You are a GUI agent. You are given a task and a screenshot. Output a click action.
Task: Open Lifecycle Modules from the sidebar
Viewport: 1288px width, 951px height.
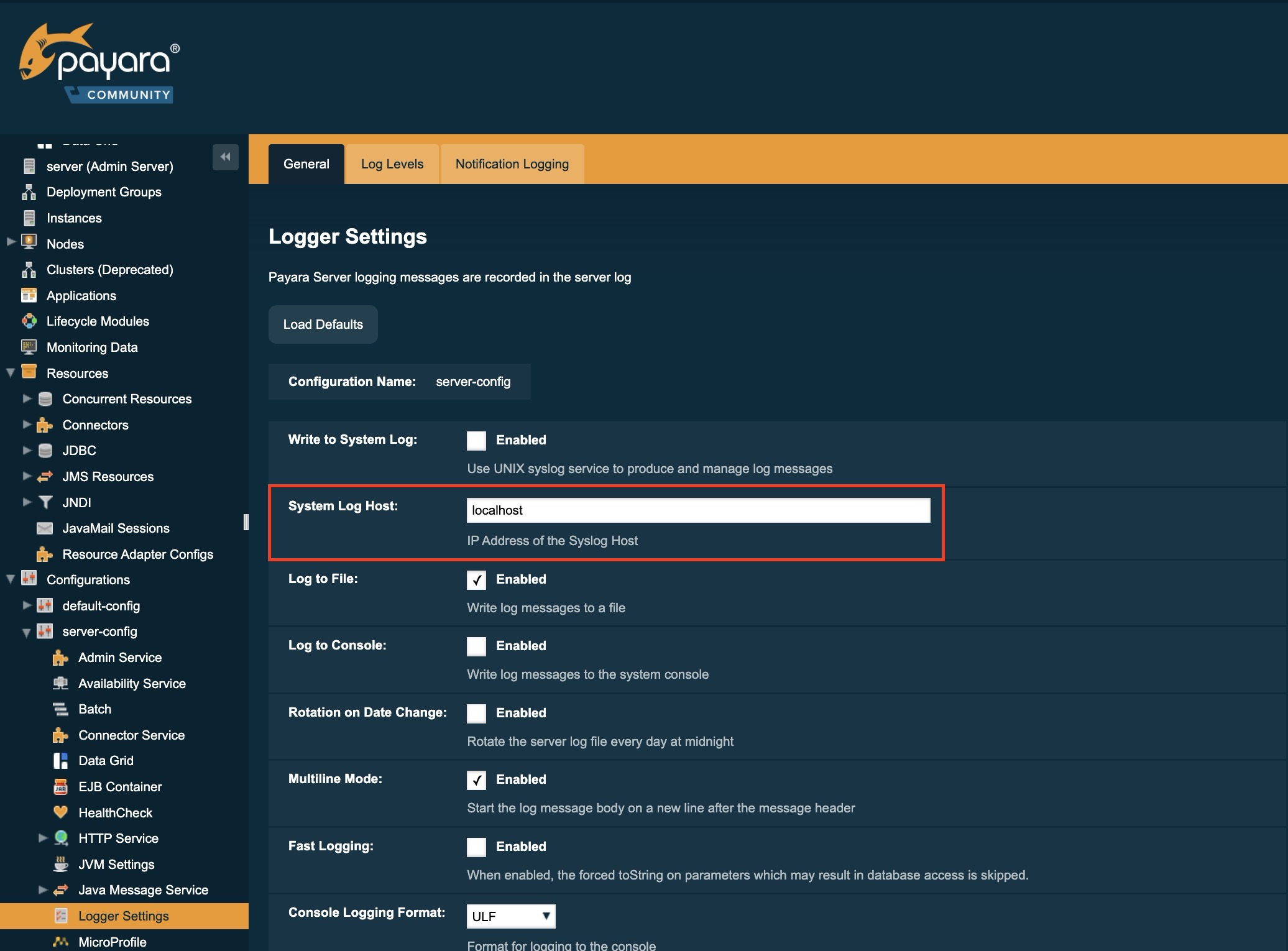coord(98,321)
